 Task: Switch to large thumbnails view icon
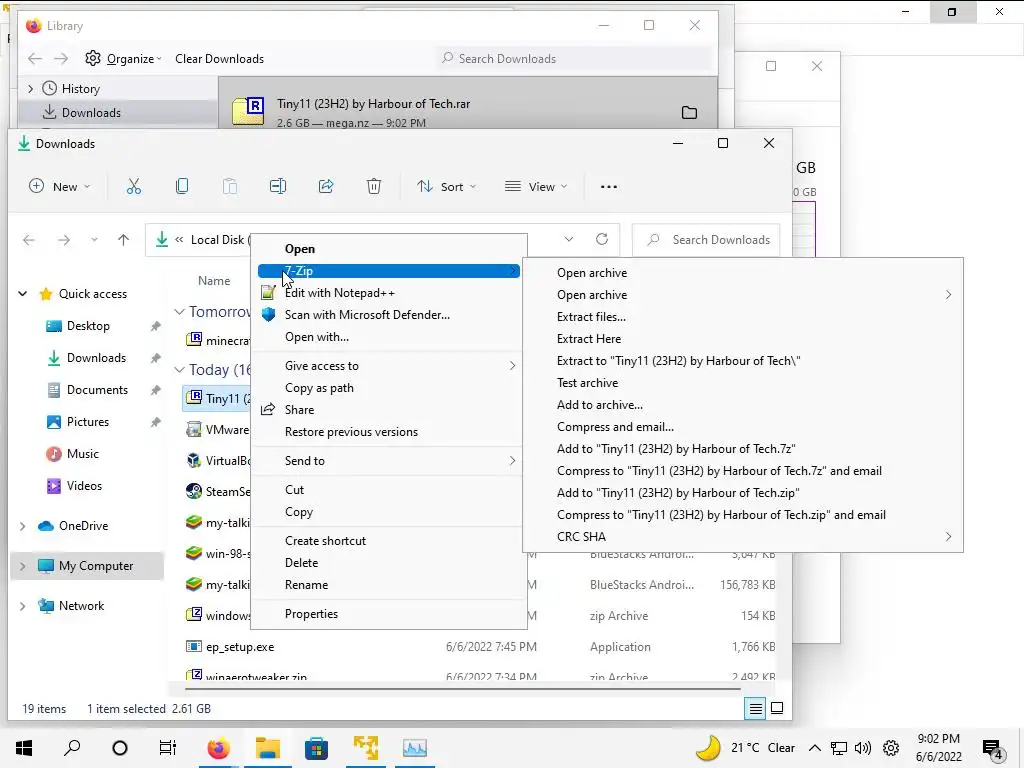tap(777, 709)
